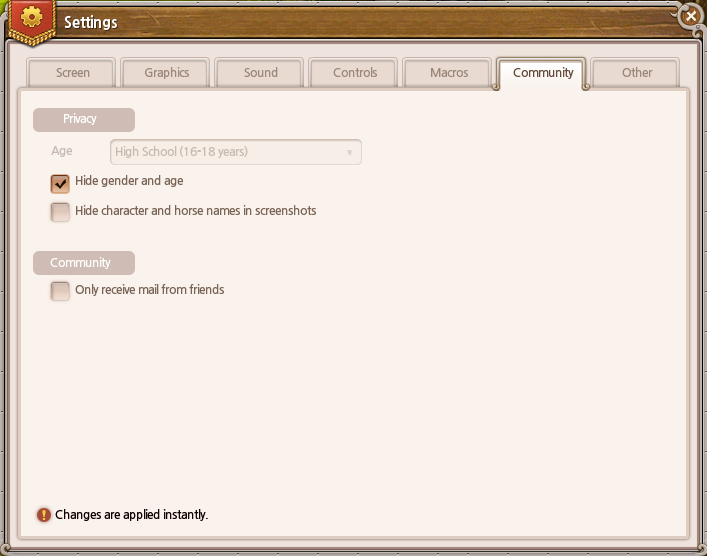
Task: Click the Settings window title
Action: click(91, 23)
